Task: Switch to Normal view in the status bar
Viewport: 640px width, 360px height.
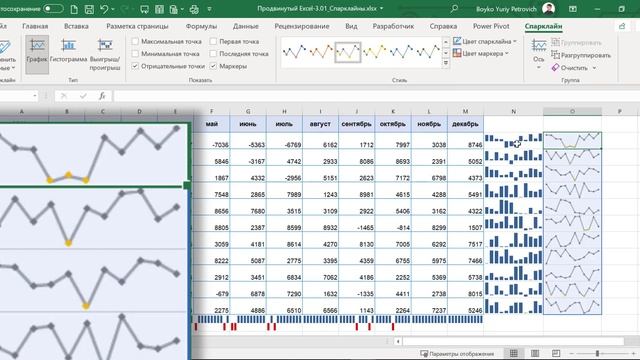Action: coord(513,353)
